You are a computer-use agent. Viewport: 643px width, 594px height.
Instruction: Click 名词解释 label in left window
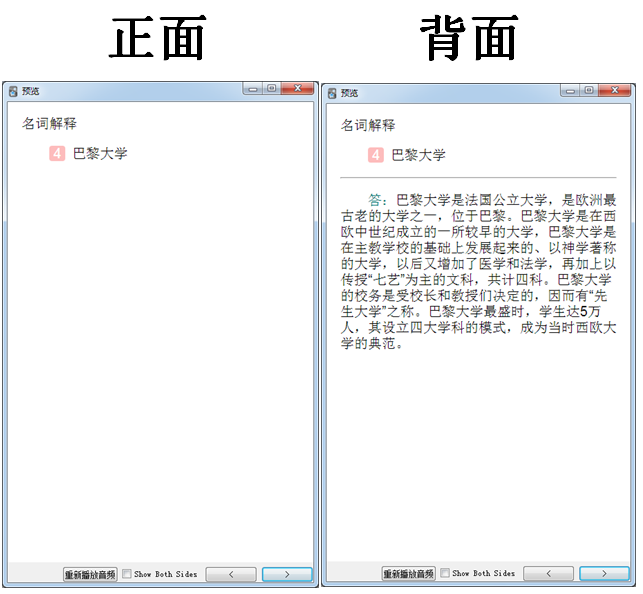pyautogui.click(x=49, y=123)
